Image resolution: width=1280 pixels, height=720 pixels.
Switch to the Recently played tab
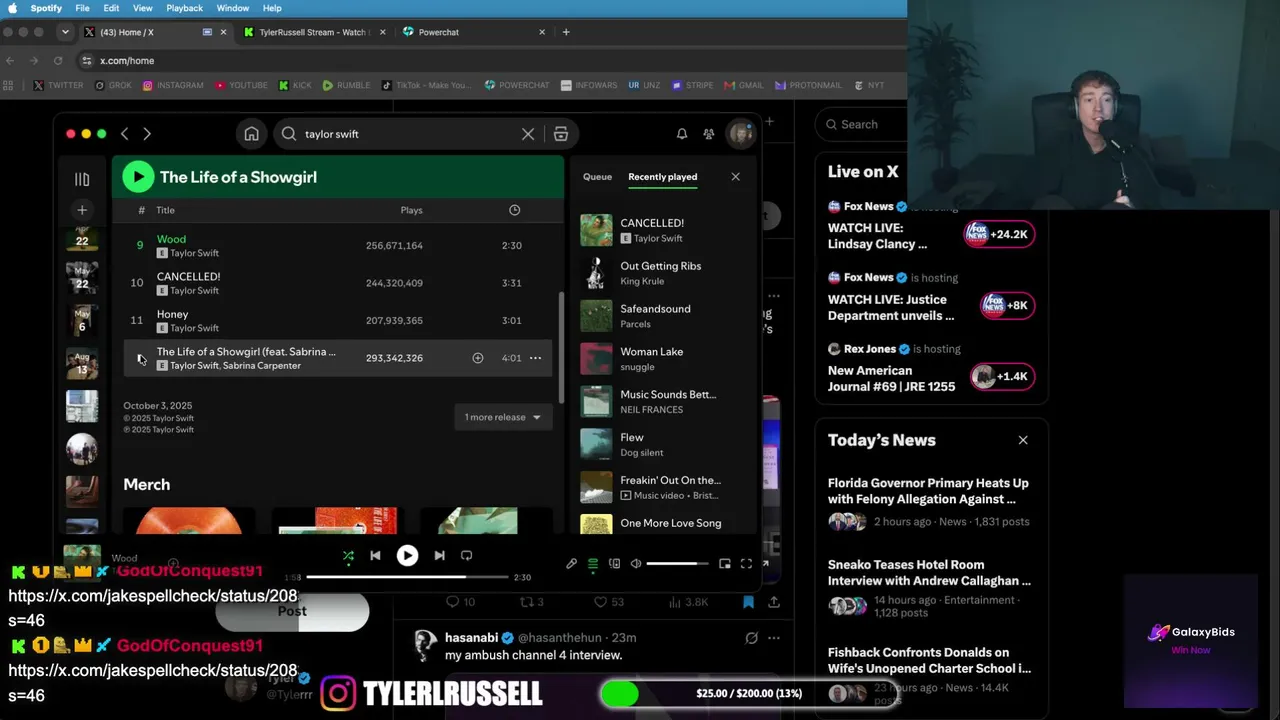662,177
